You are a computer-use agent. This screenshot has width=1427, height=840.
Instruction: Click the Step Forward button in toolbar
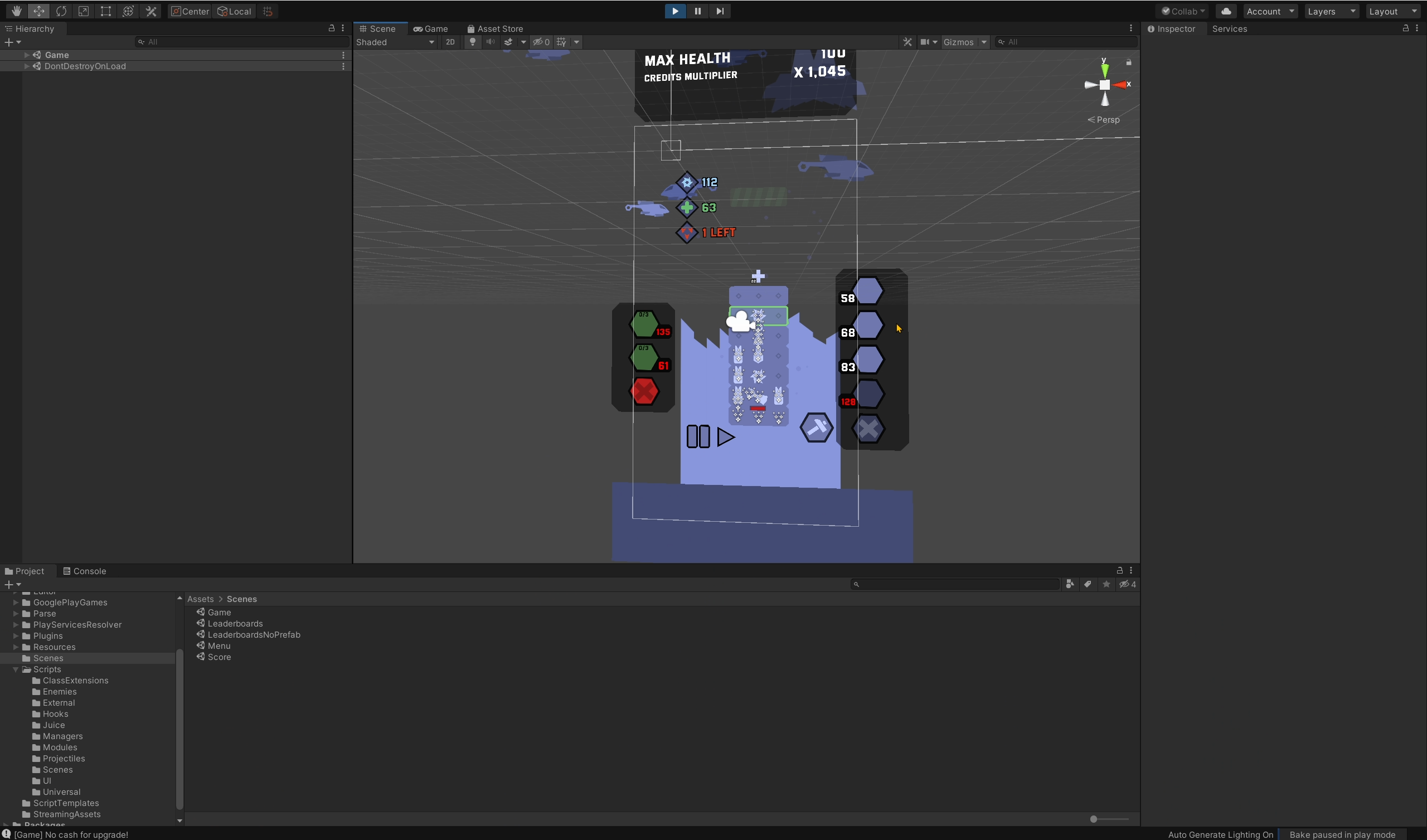tap(719, 10)
